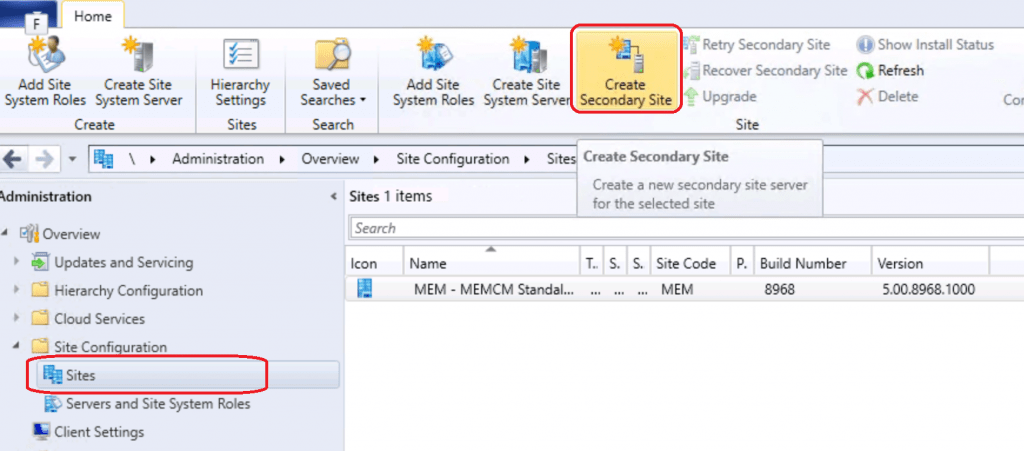Click the breadcrumb root console icon
The height and width of the screenshot is (451, 1024).
tap(104, 159)
